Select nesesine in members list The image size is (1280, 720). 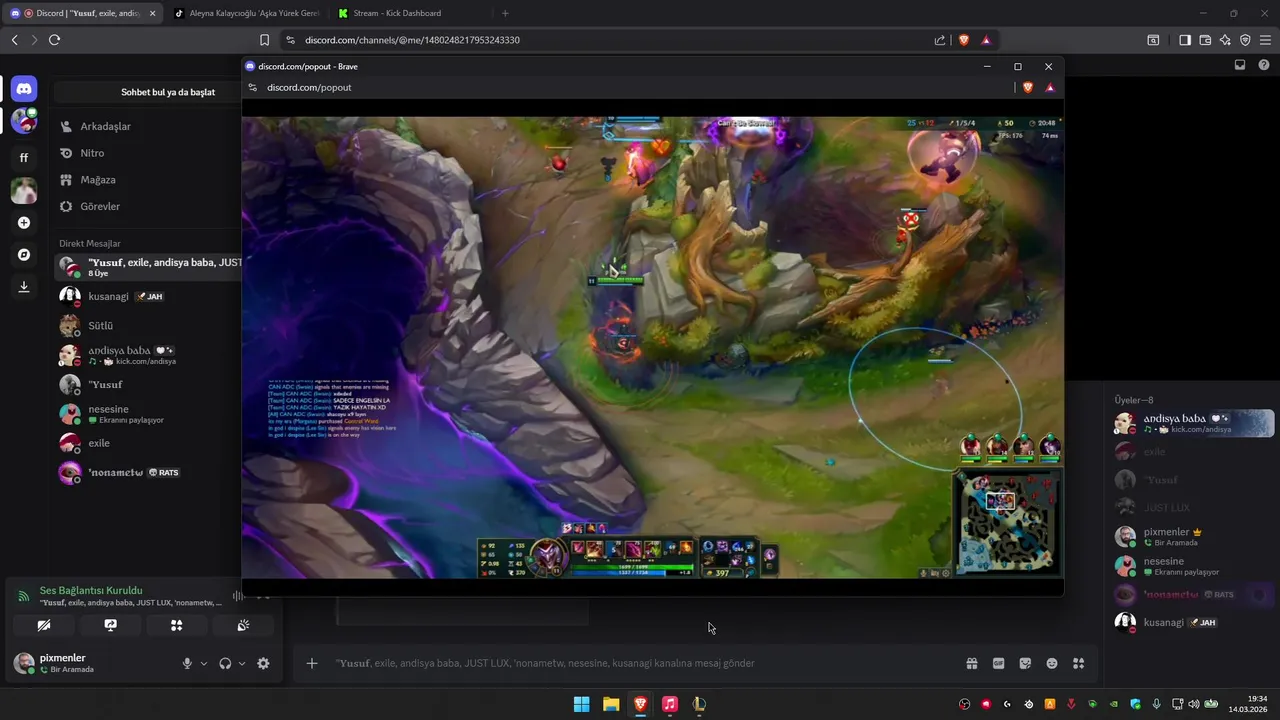click(x=1193, y=566)
